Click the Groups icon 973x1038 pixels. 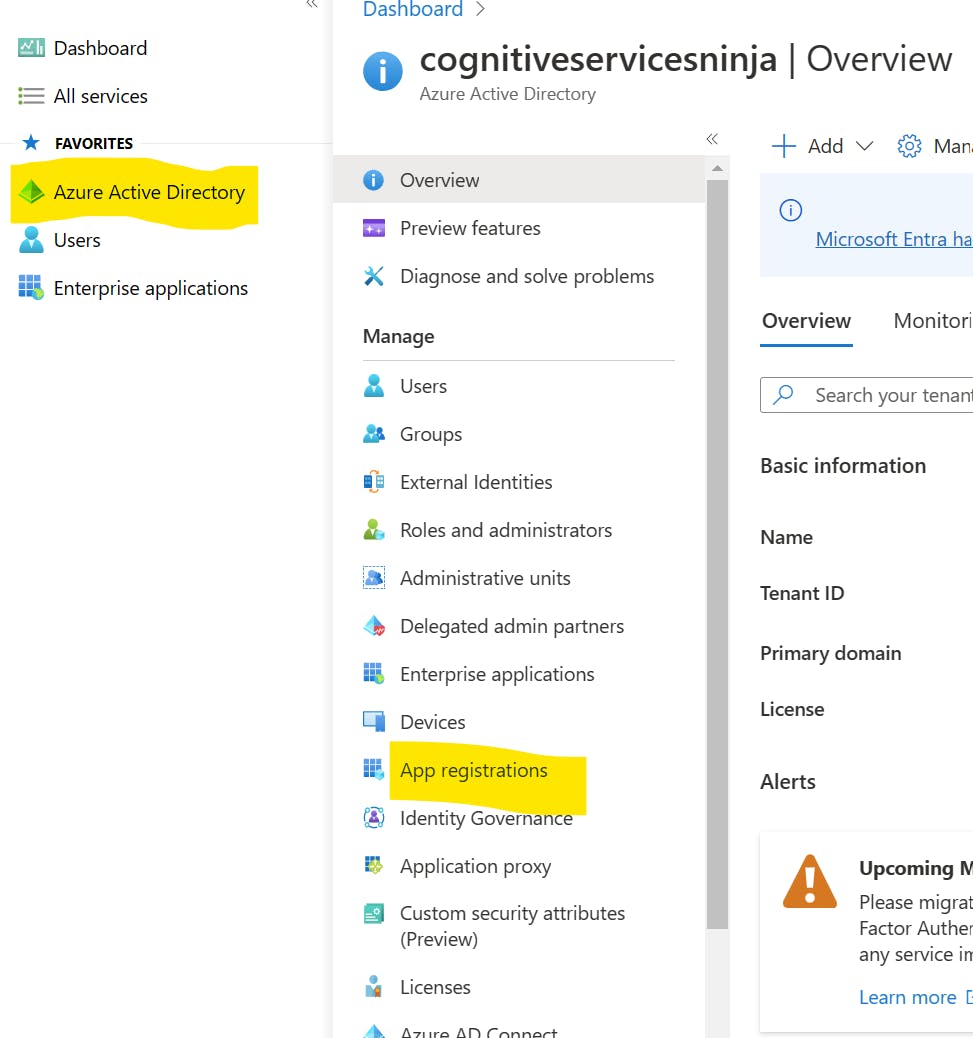(x=373, y=434)
